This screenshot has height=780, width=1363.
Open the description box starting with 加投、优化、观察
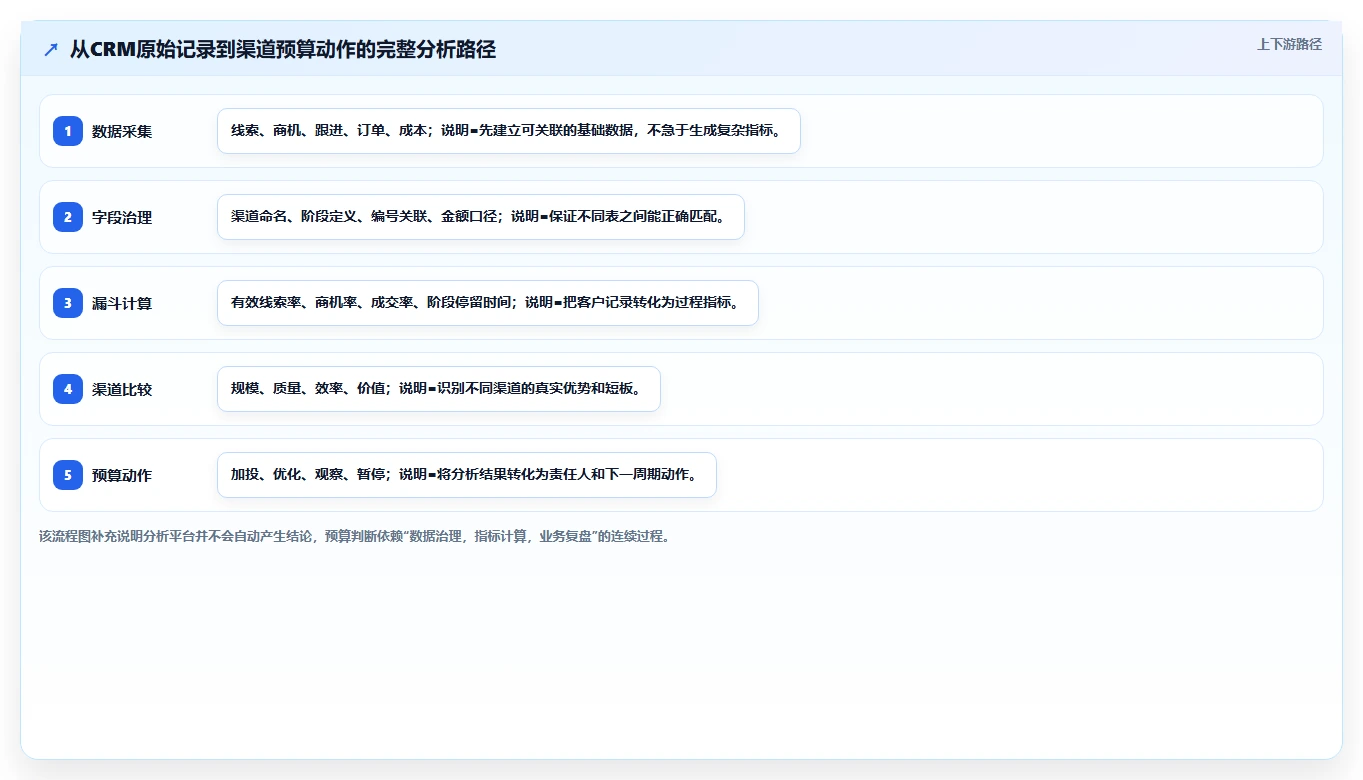467,475
